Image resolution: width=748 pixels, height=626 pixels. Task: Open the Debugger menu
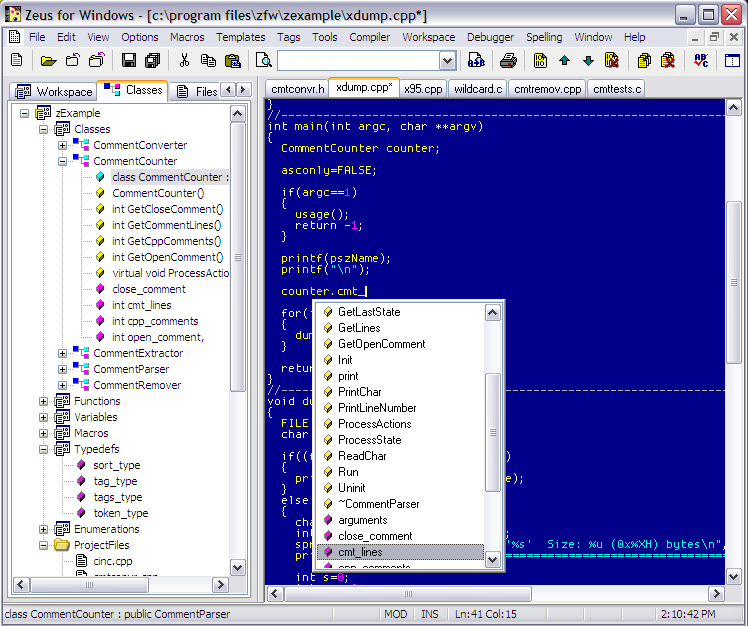tap(490, 37)
